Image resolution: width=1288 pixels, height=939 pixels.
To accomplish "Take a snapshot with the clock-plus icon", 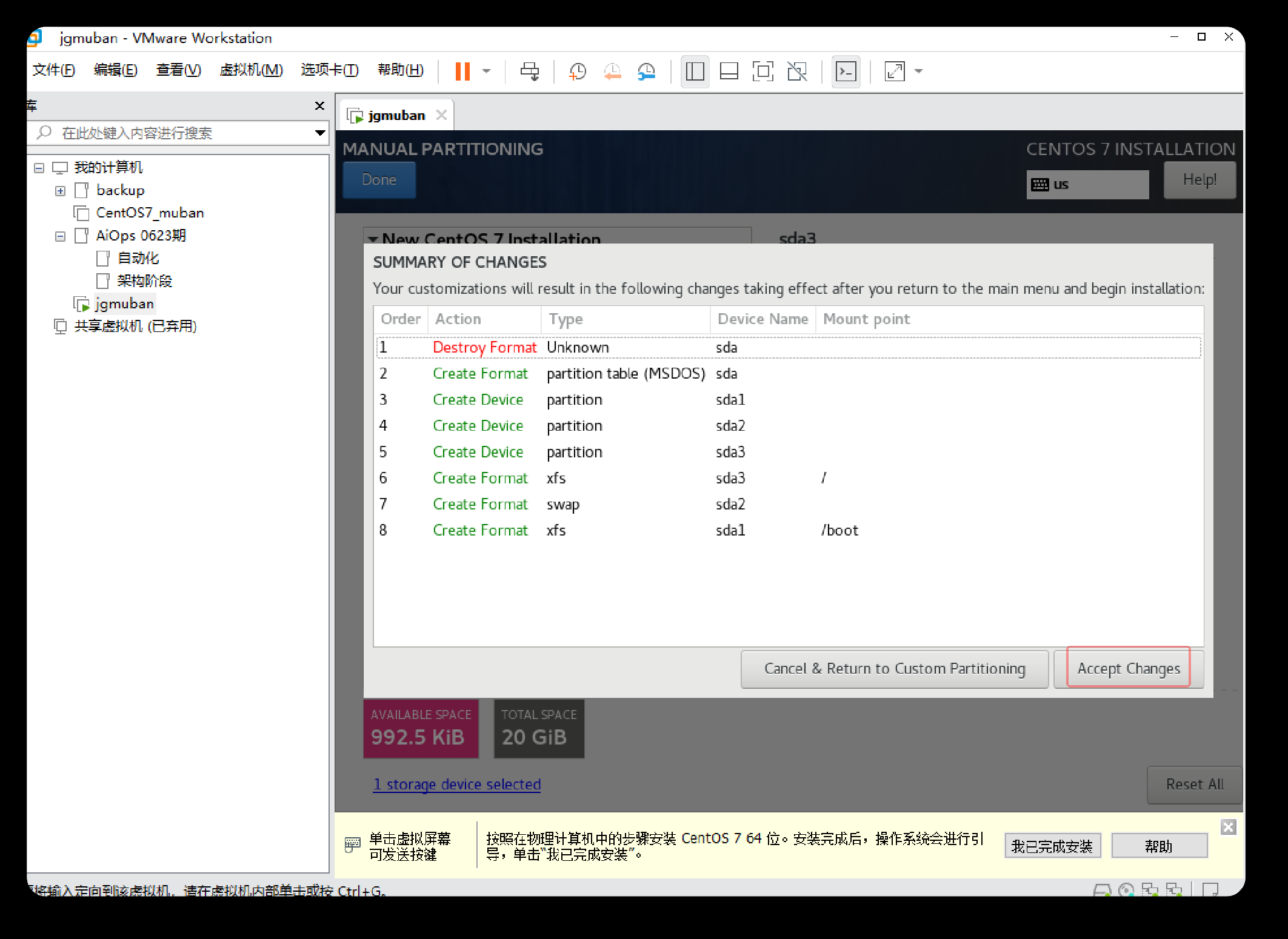I will click(578, 71).
